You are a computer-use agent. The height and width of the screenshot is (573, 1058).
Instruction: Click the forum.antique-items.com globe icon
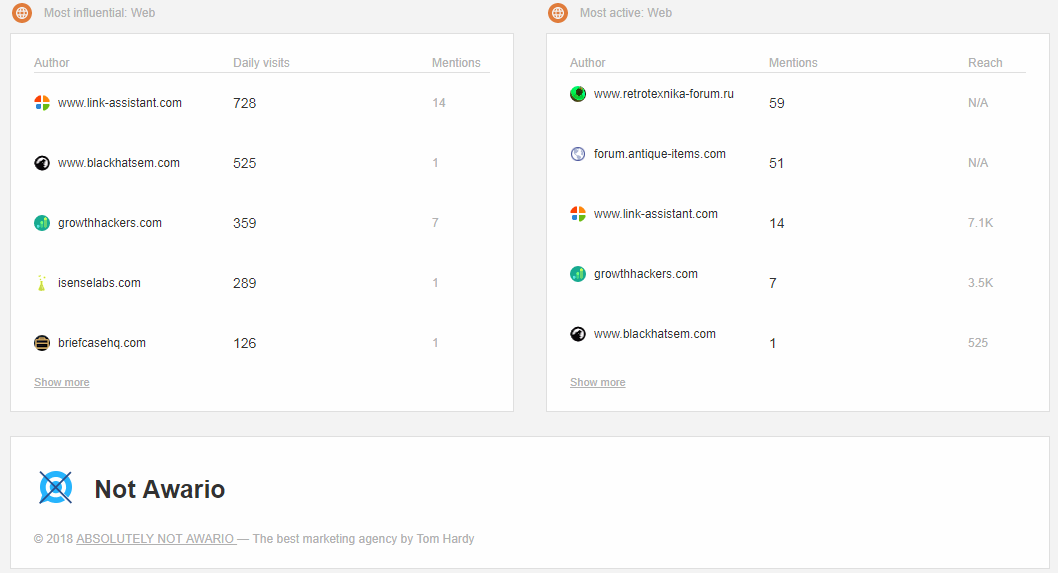point(578,154)
